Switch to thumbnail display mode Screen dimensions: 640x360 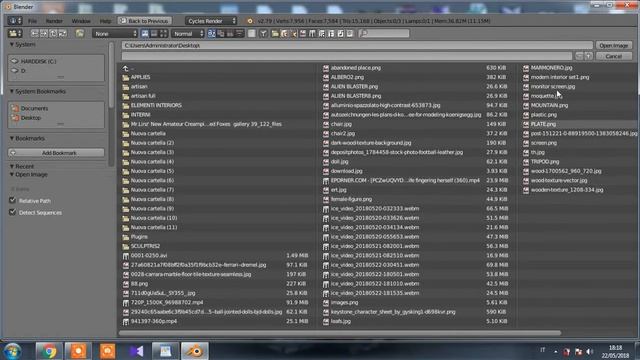163,33
